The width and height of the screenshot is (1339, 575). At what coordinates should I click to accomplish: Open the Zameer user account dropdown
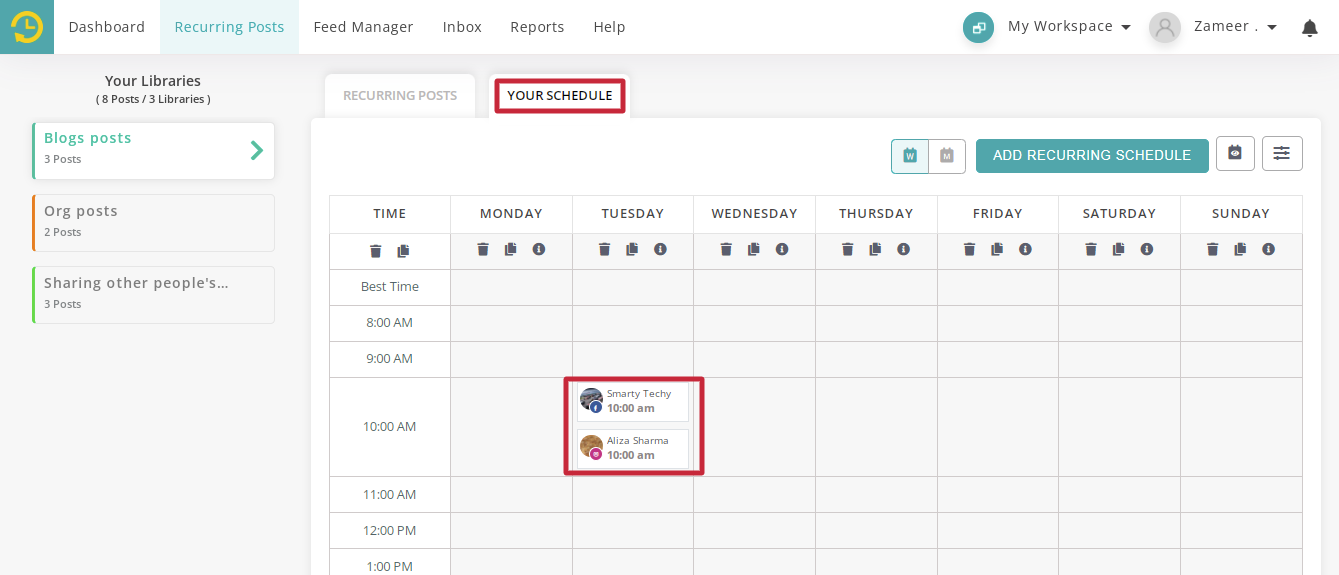(x=1236, y=27)
